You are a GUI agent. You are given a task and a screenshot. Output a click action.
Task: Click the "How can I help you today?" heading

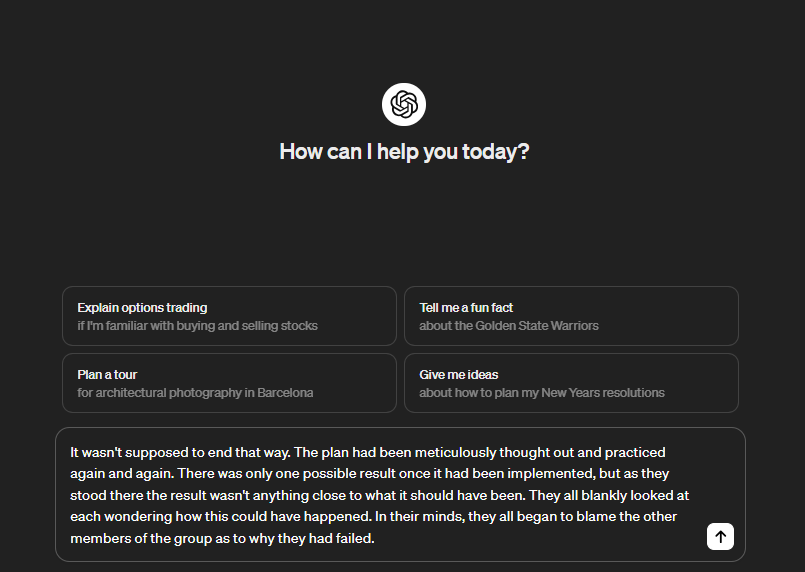click(x=404, y=152)
